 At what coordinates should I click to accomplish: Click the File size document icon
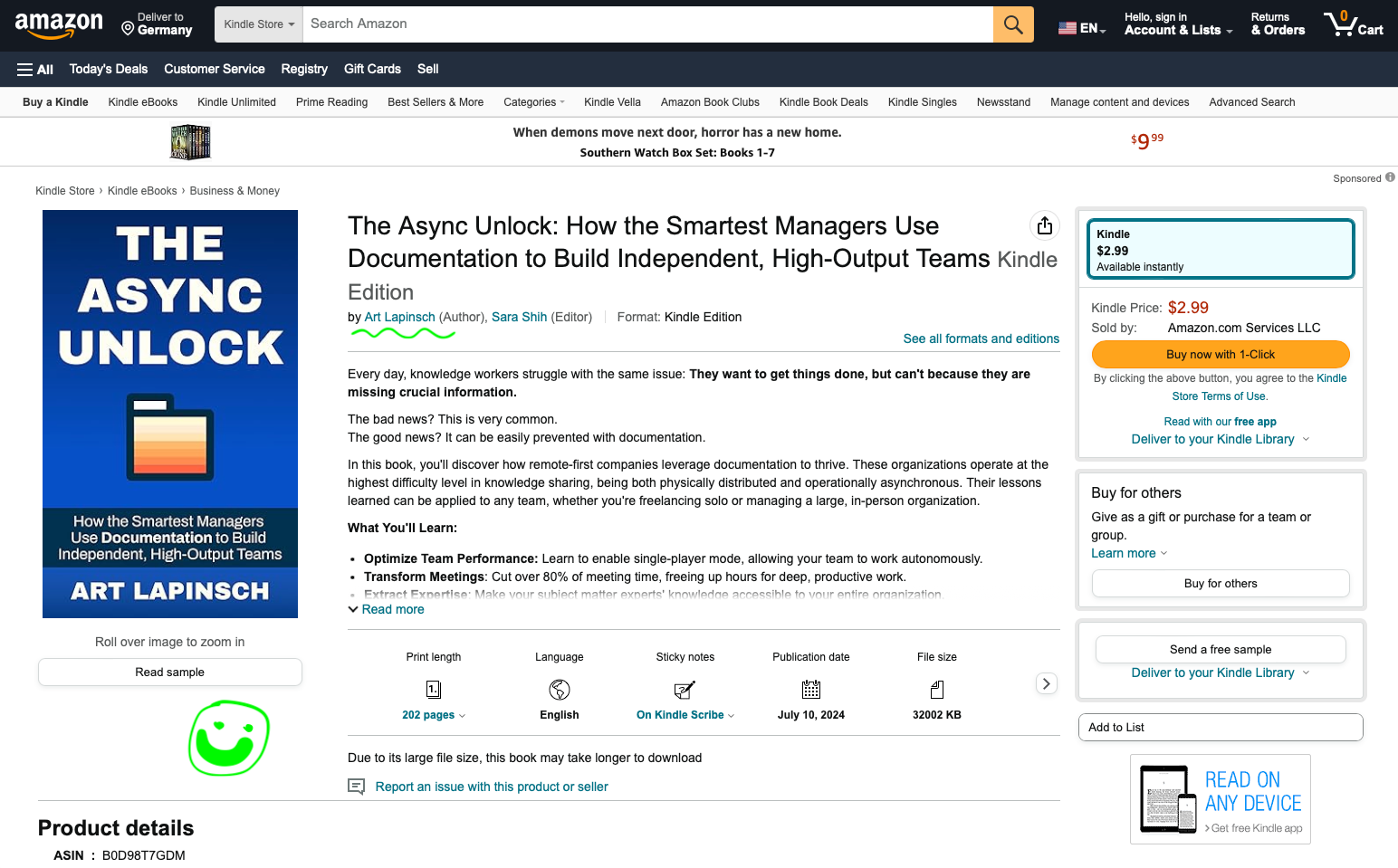(x=937, y=690)
